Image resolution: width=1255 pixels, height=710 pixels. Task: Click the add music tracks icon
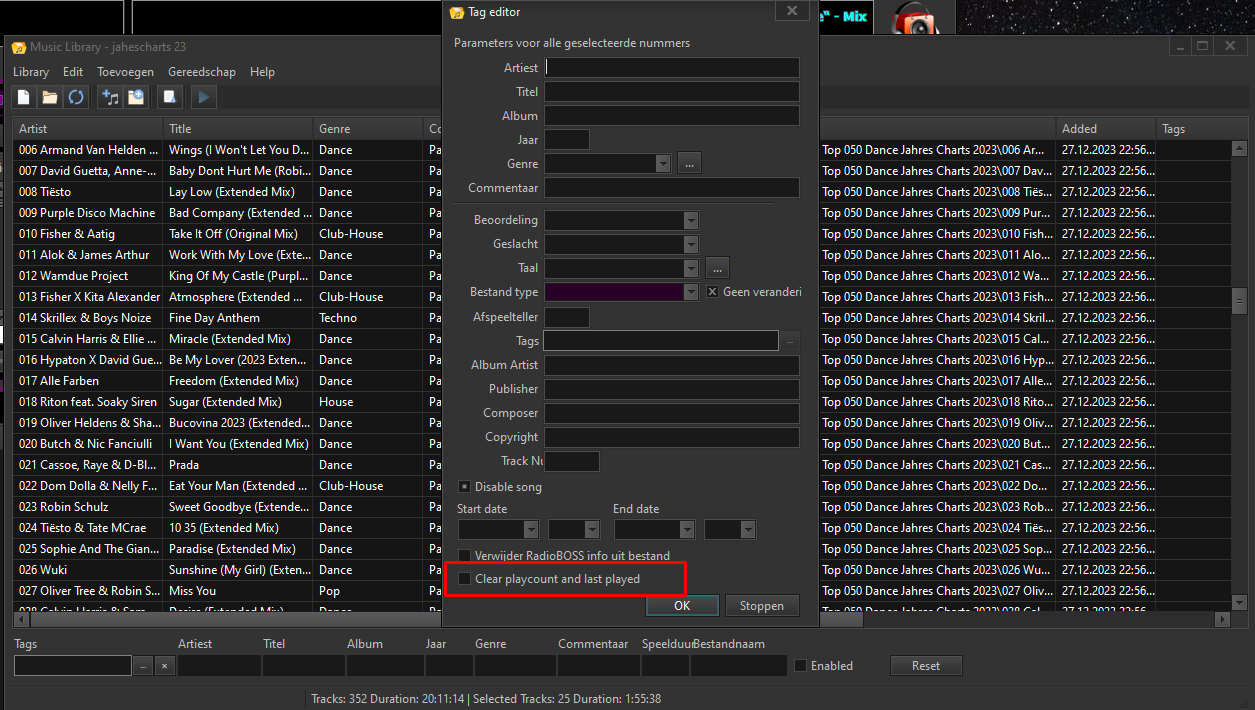tap(110, 97)
